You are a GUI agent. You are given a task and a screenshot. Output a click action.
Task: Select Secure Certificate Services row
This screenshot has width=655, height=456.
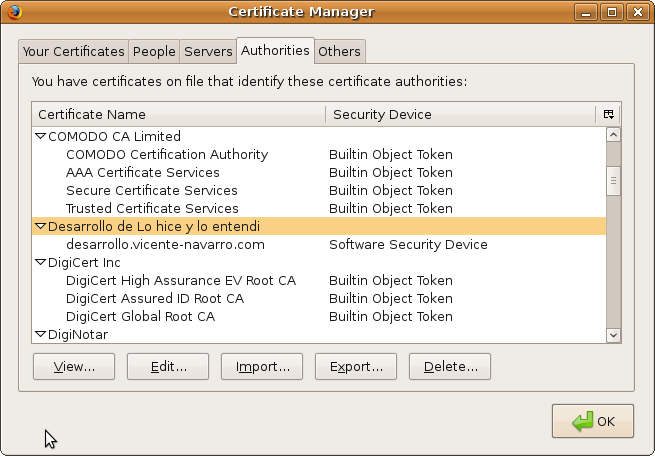(319, 190)
